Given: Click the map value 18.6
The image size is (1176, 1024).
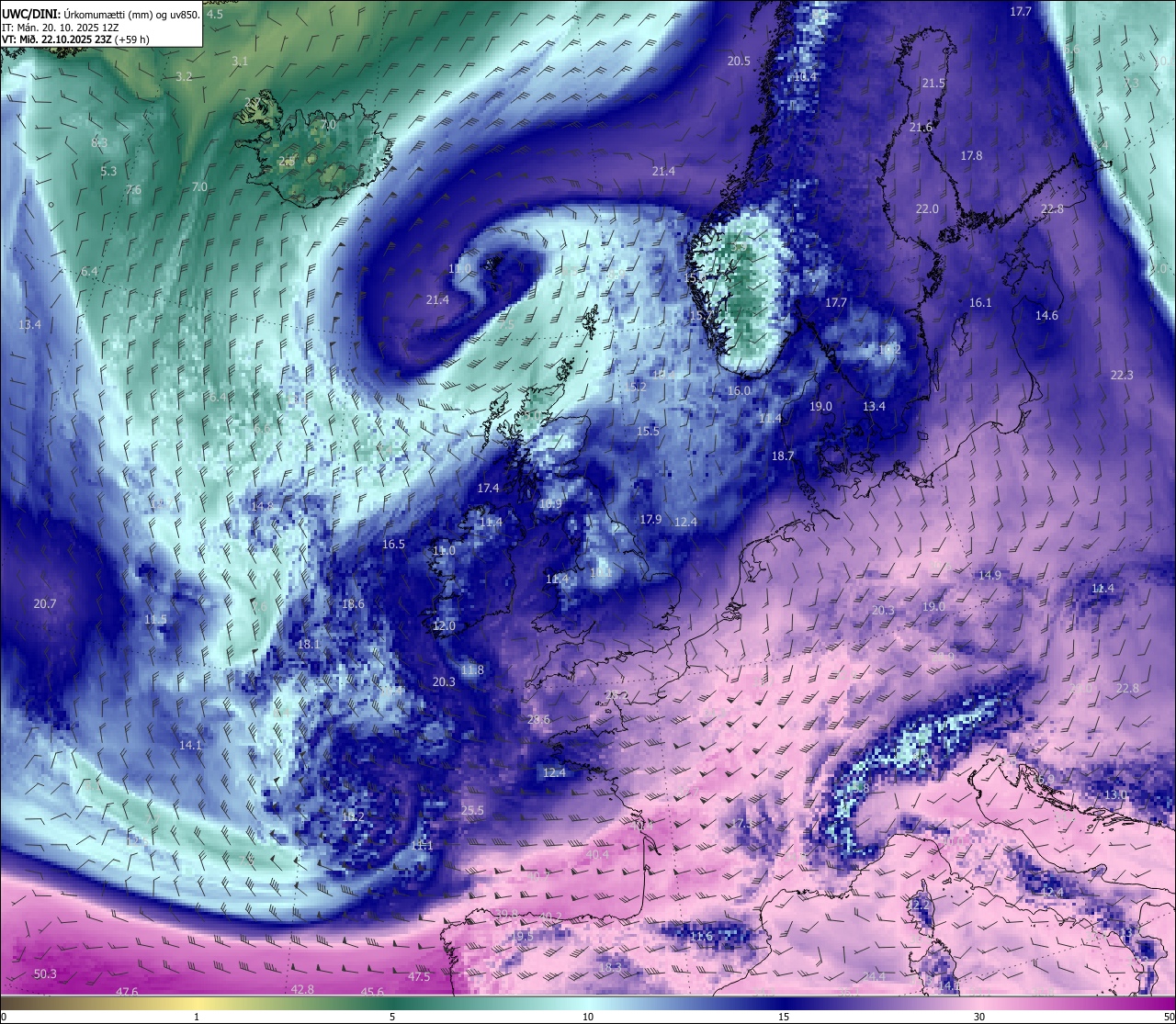Looking at the screenshot, I should click(x=353, y=603).
